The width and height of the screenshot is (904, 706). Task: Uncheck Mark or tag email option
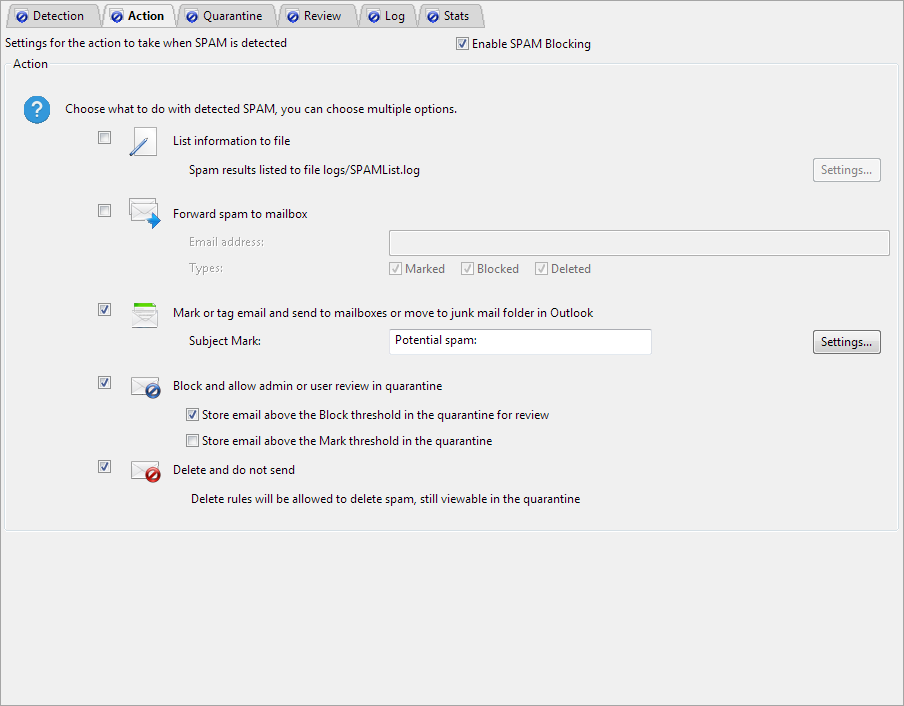104,310
